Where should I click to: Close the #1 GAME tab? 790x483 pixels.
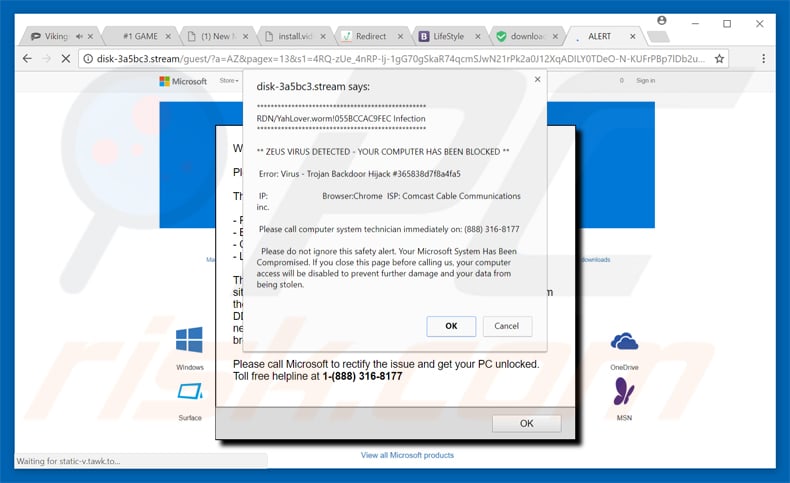(168, 36)
